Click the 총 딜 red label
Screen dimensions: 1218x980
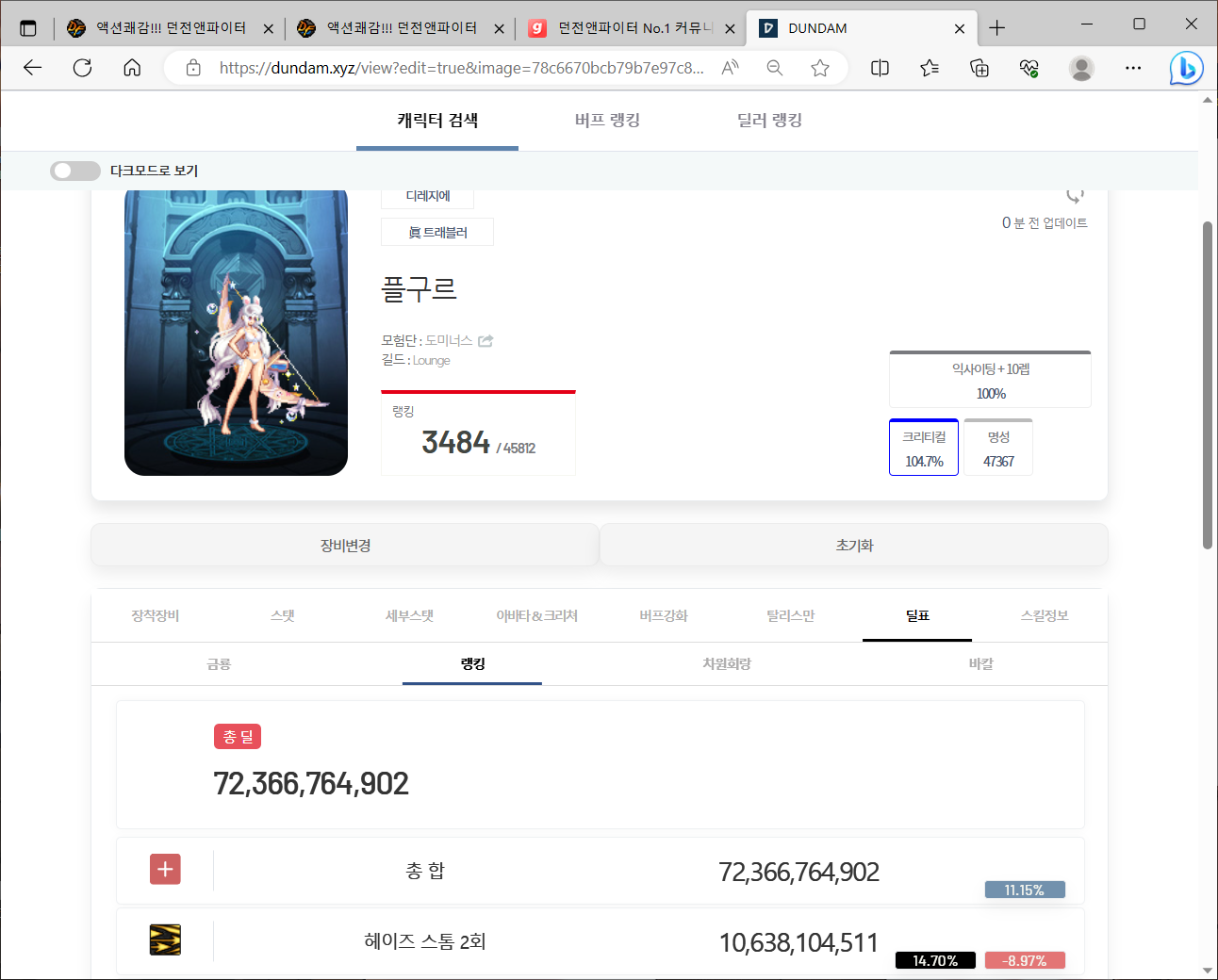pyautogui.click(x=238, y=737)
